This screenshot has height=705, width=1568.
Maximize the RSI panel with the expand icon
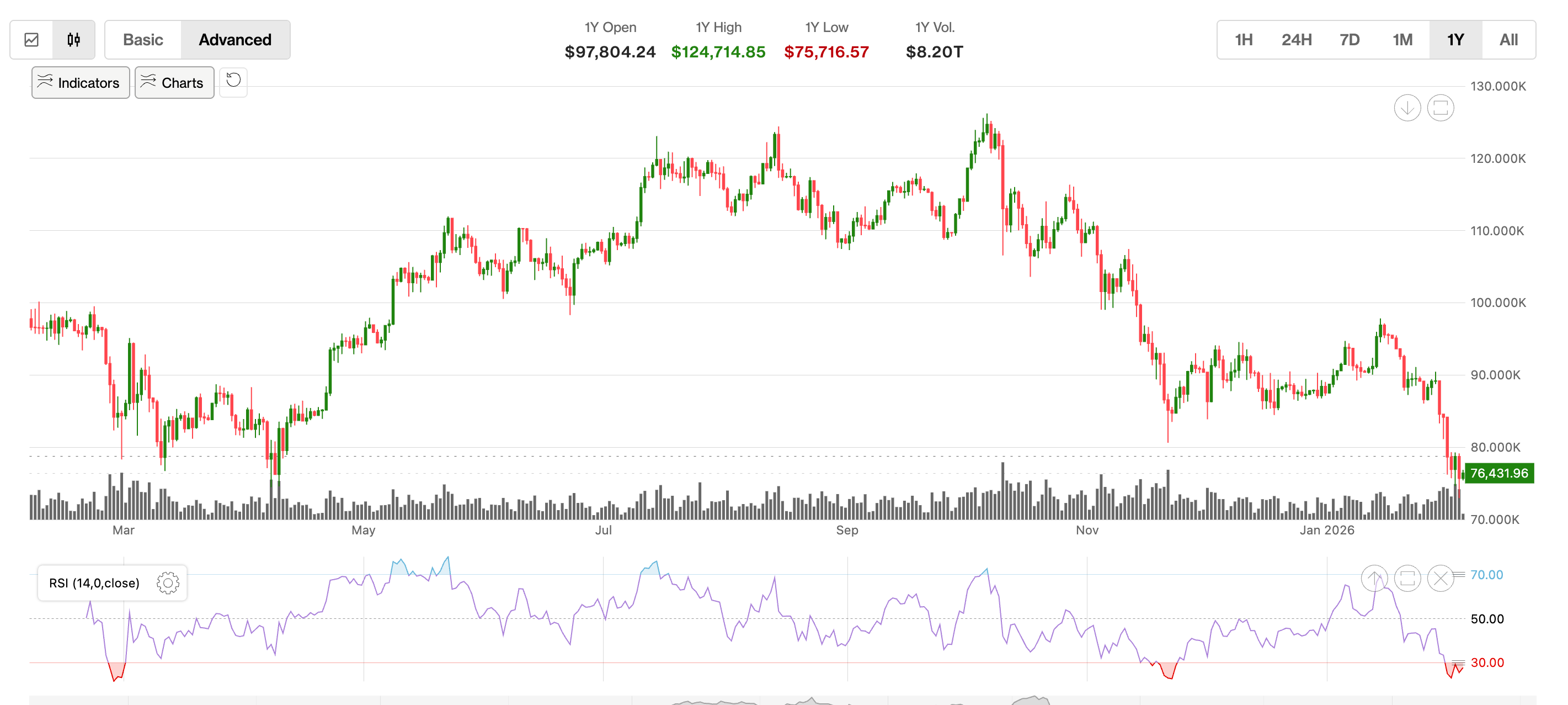click(1408, 577)
